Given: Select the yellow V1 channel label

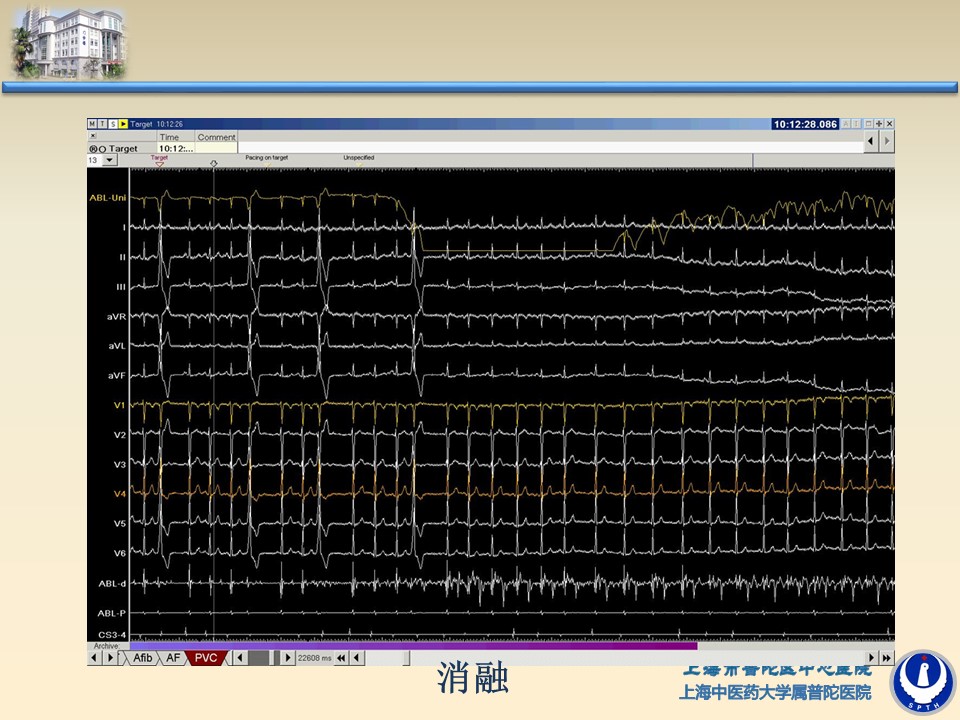Looking at the screenshot, I should click(x=119, y=405).
